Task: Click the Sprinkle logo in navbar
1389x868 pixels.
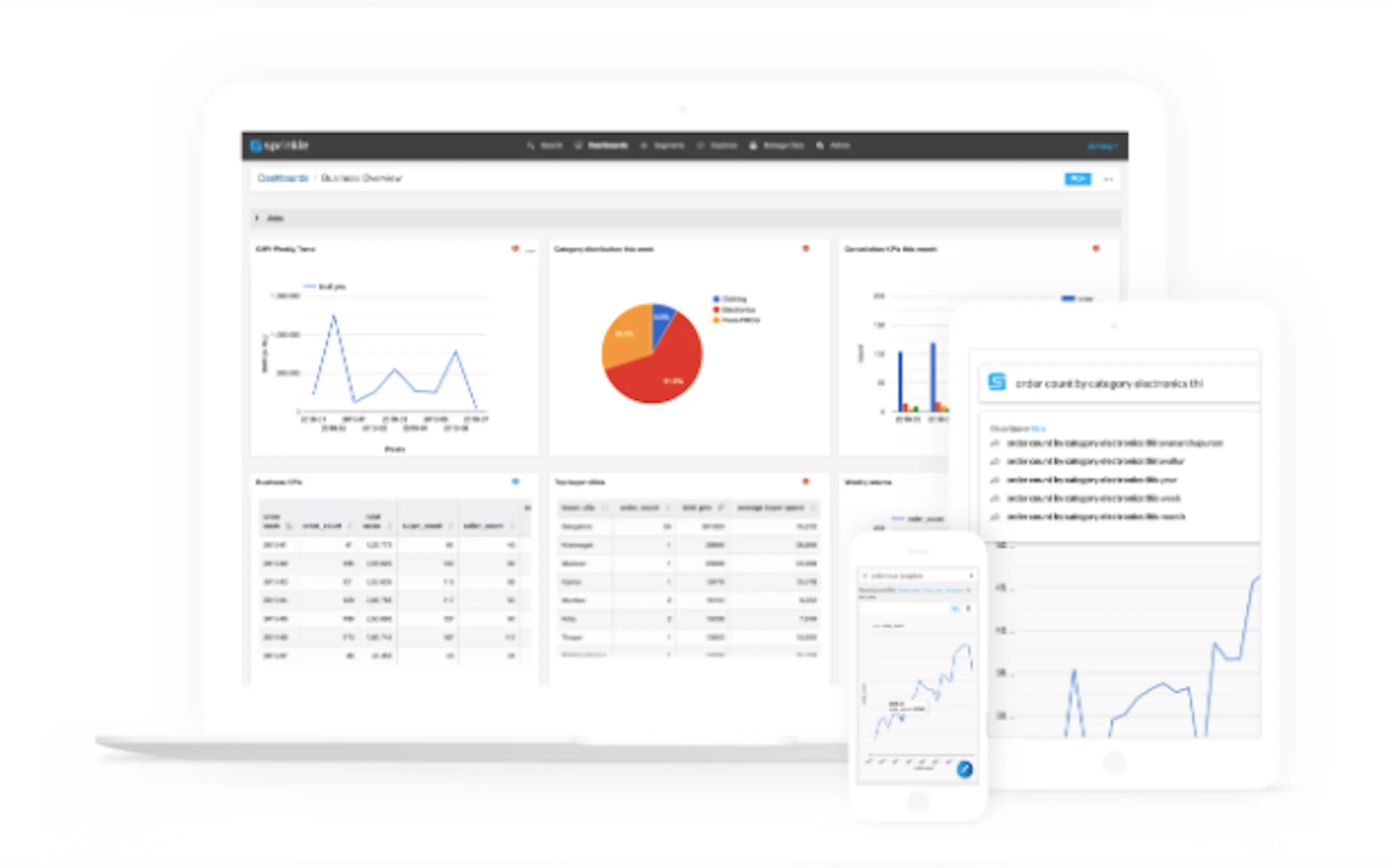Action: (279, 146)
